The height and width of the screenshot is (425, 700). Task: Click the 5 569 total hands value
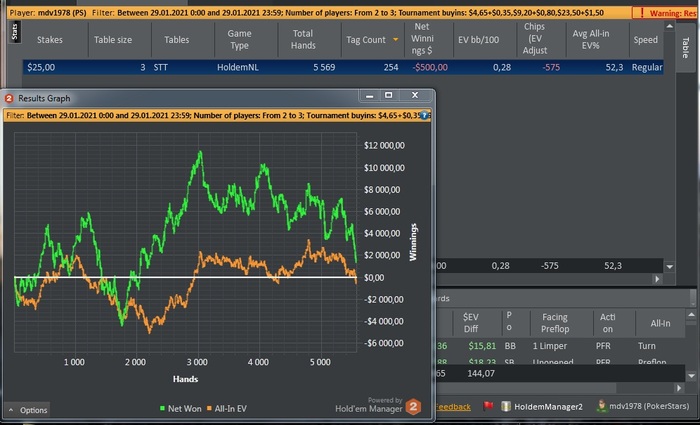[x=324, y=67]
